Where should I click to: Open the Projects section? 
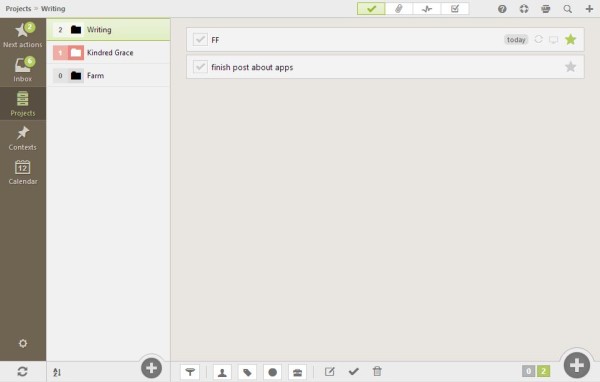(x=23, y=103)
